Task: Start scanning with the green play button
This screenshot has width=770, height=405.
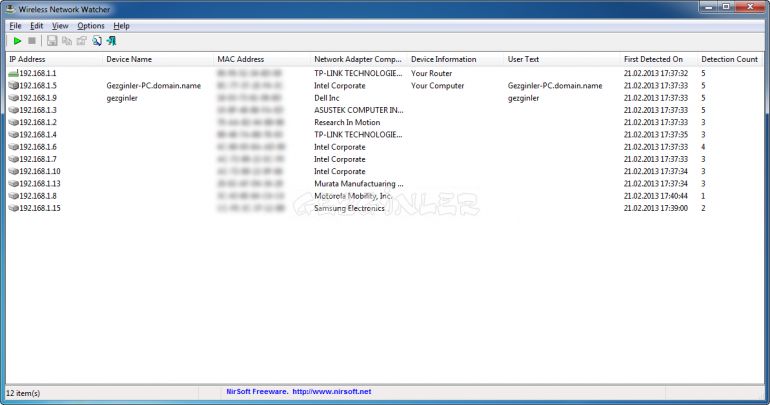Action: (17, 41)
